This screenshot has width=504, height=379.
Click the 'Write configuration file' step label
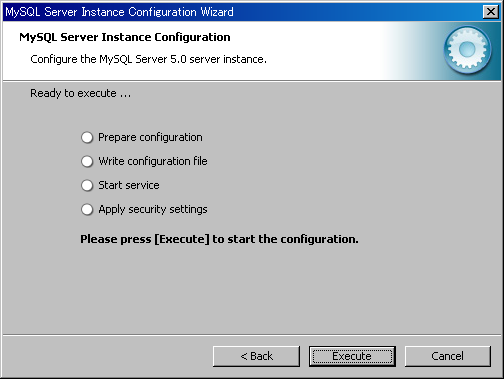click(153, 161)
